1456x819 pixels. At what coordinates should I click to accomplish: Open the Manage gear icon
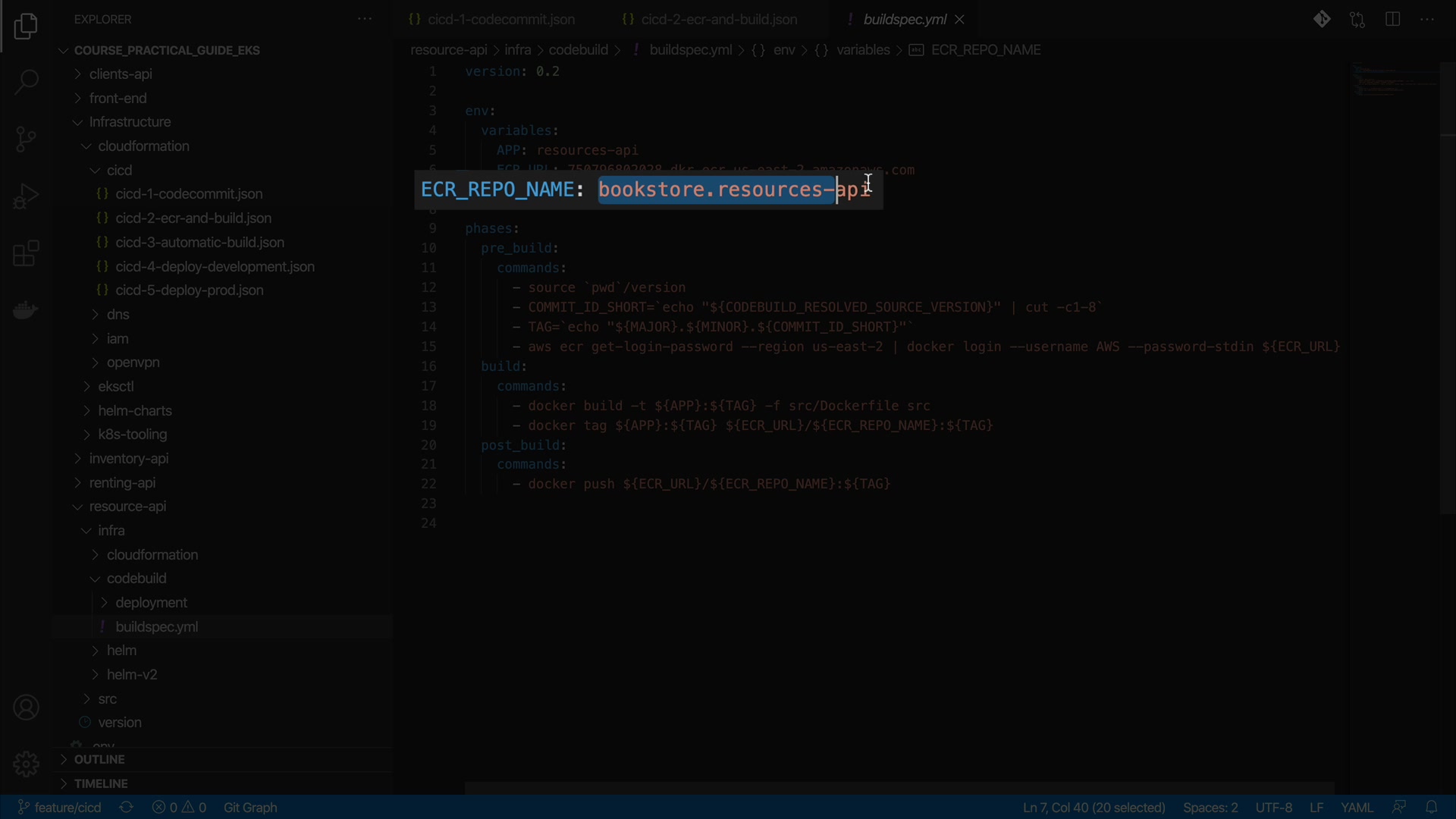(x=26, y=764)
